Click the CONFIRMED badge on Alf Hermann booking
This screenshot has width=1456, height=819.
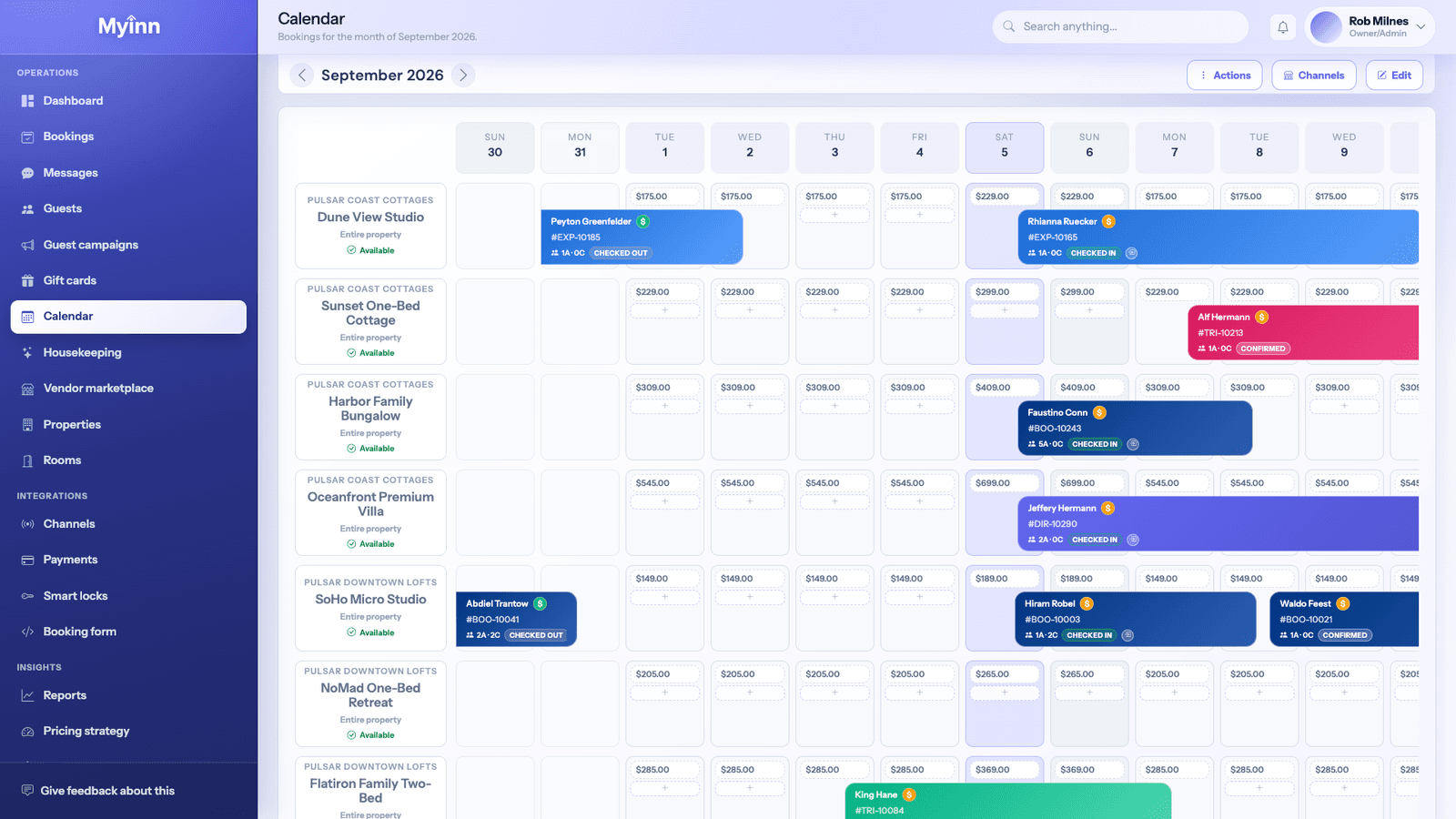pyautogui.click(x=1263, y=349)
